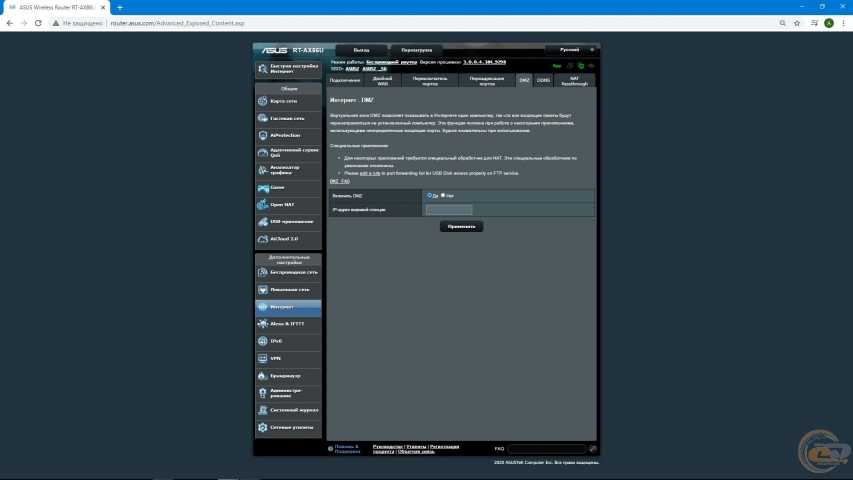Go back in browser history
The height and width of the screenshot is (480, 853).
[x=10, y=23]
